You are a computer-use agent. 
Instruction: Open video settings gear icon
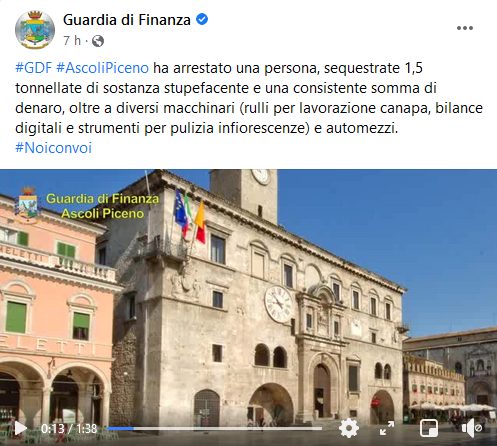[x=349, y=428]
